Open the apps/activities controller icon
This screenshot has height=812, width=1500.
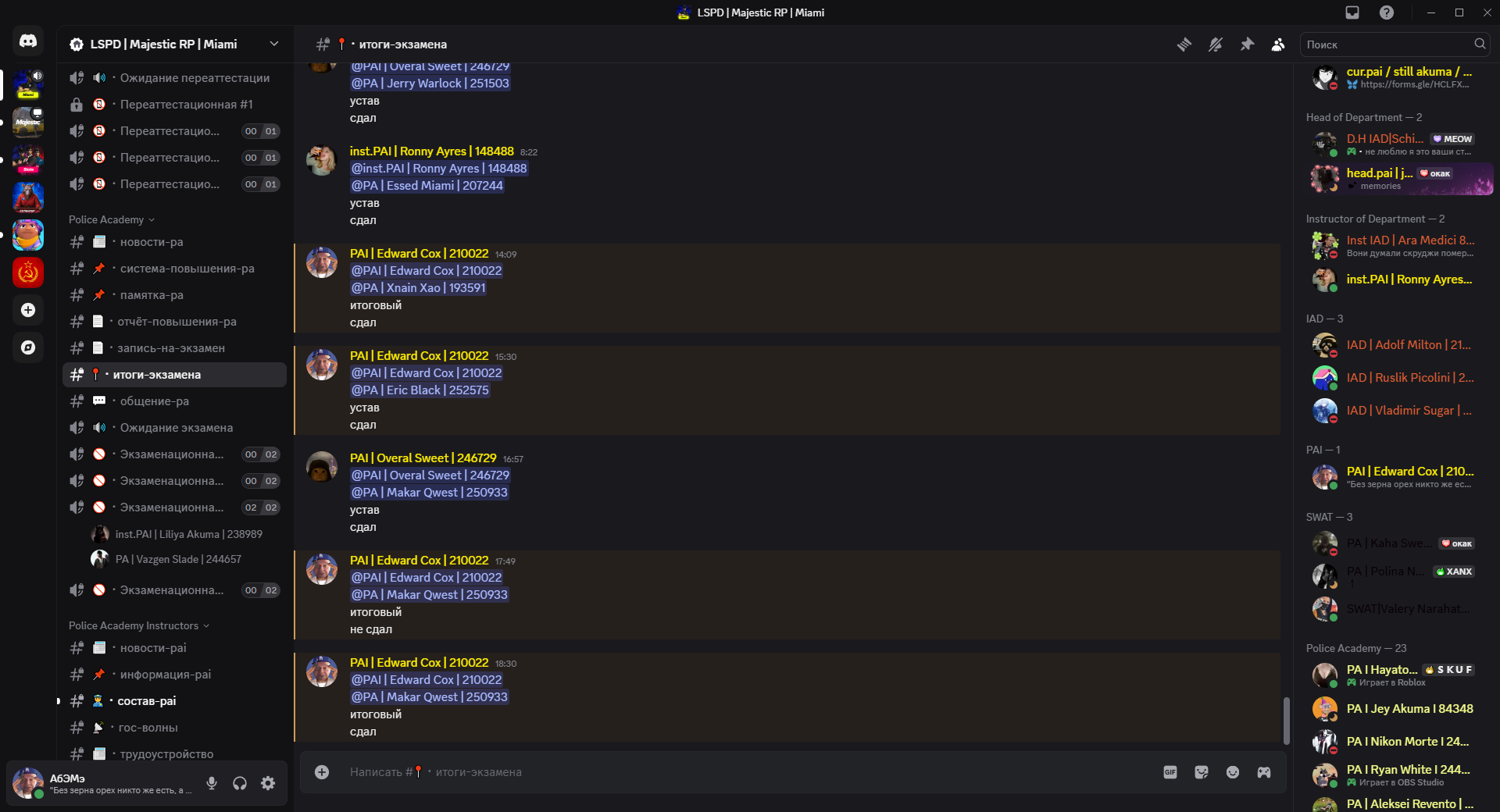point(1264,772)
